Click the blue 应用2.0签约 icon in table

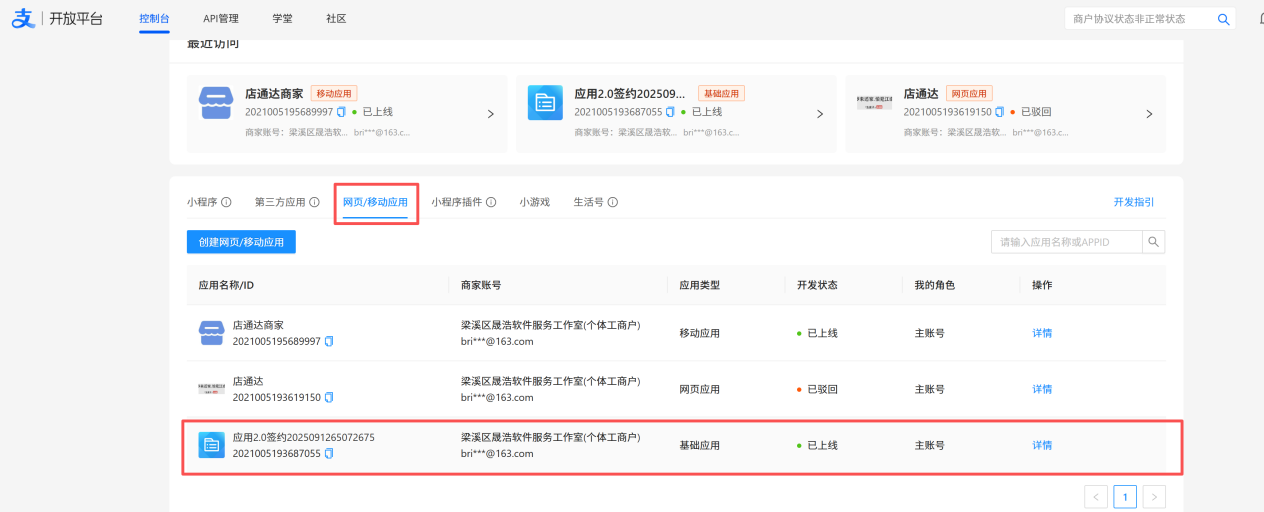pos(211,445)
